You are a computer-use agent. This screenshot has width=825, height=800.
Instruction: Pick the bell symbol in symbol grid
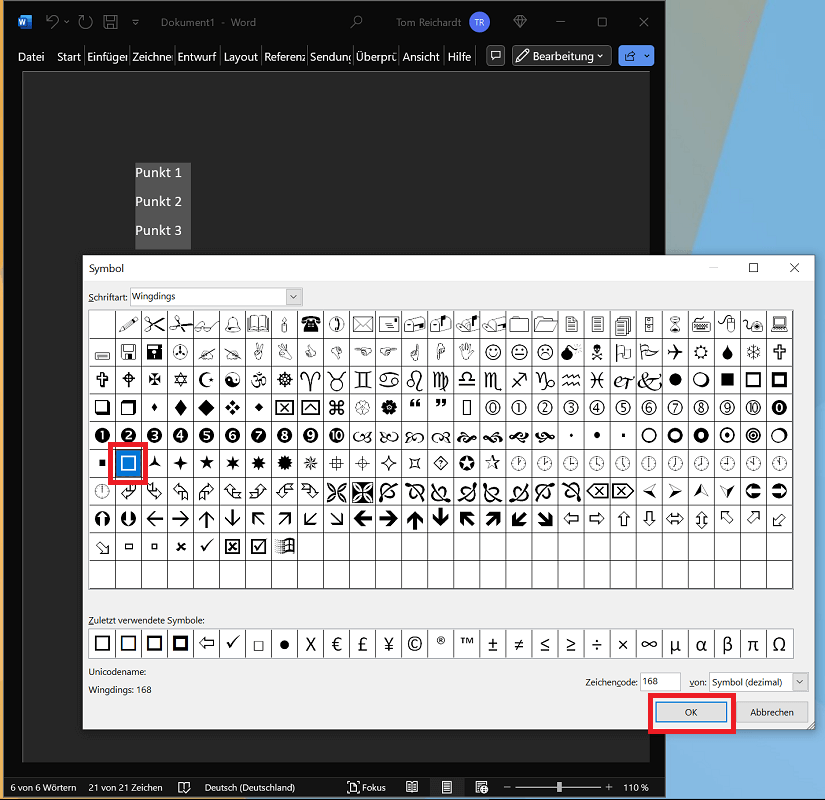click(x=232, y=324)
